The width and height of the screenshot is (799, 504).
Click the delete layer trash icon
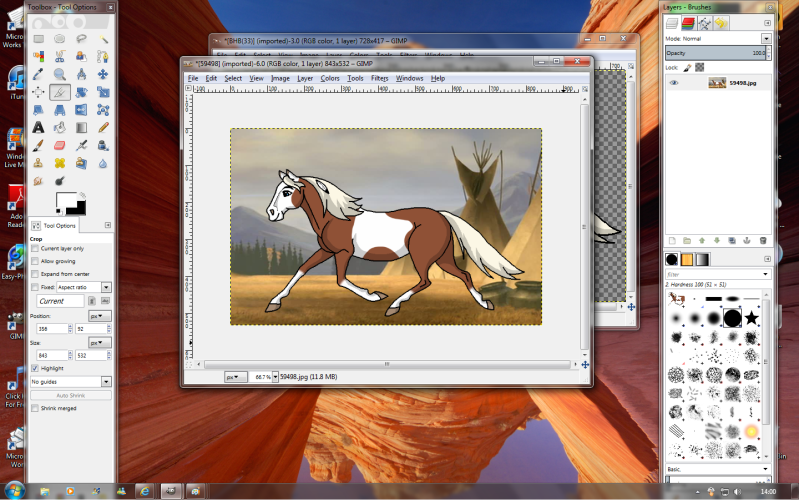pyautogui.click(x=762, y=241)
